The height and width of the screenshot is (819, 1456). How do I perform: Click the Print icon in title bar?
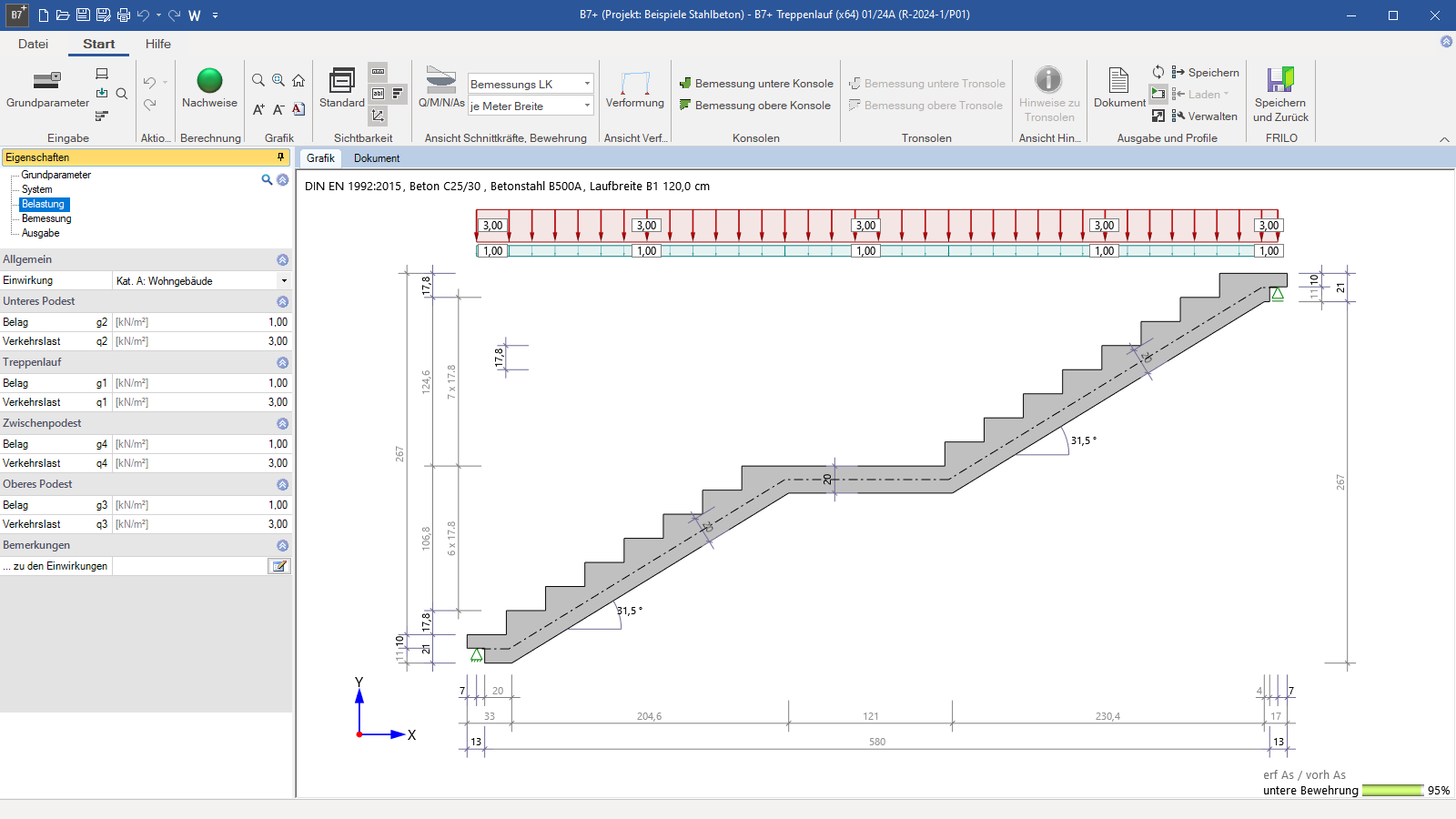pyautogui.click(x=124, y=15)
